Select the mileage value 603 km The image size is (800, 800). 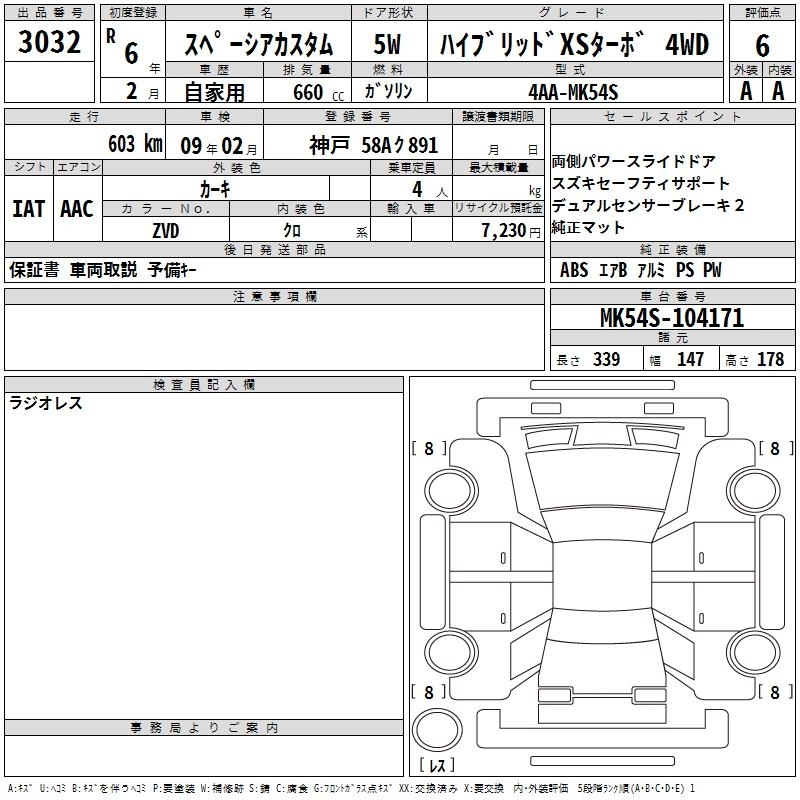[133, 143]
